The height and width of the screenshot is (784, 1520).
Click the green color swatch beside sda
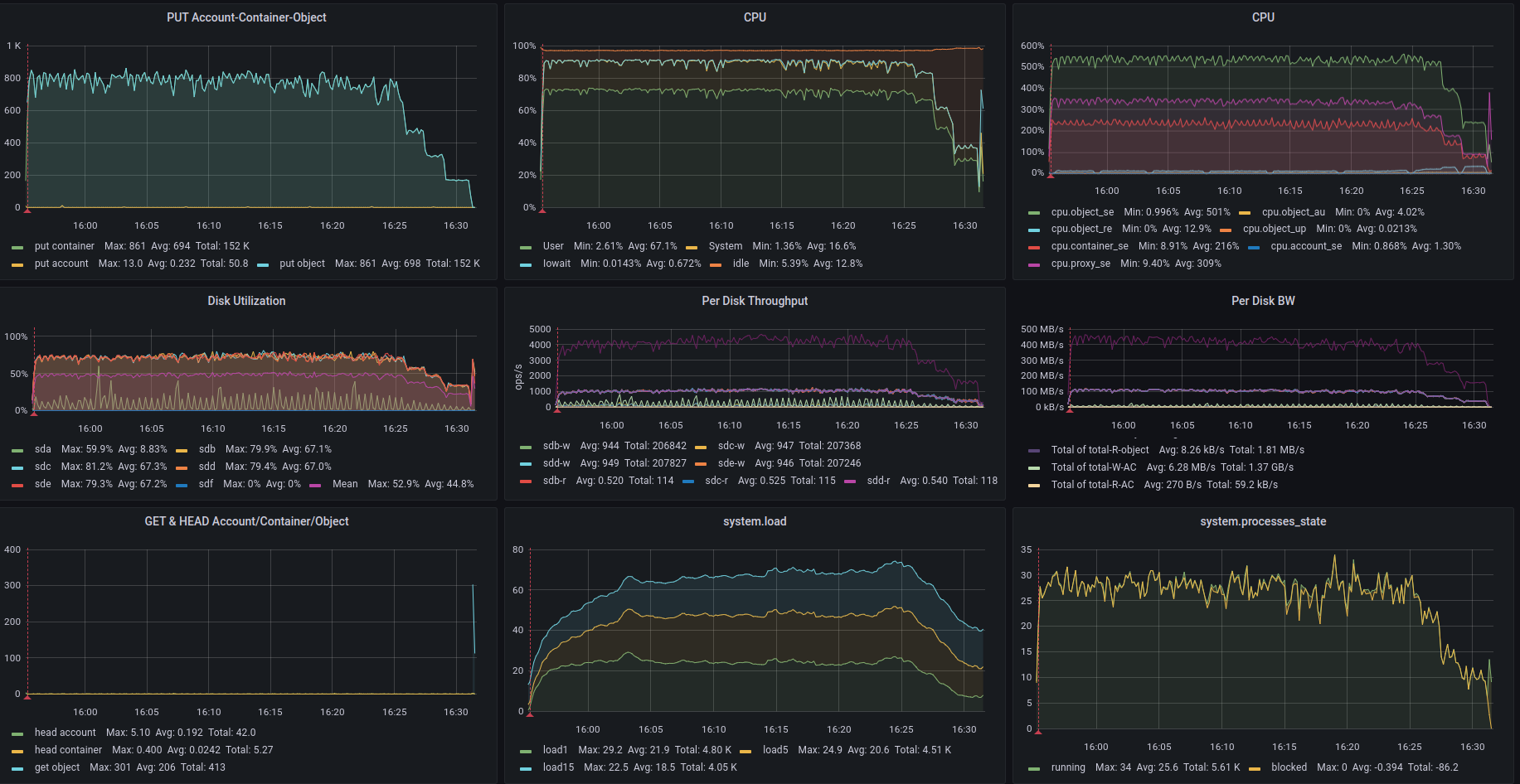(17, 450)
